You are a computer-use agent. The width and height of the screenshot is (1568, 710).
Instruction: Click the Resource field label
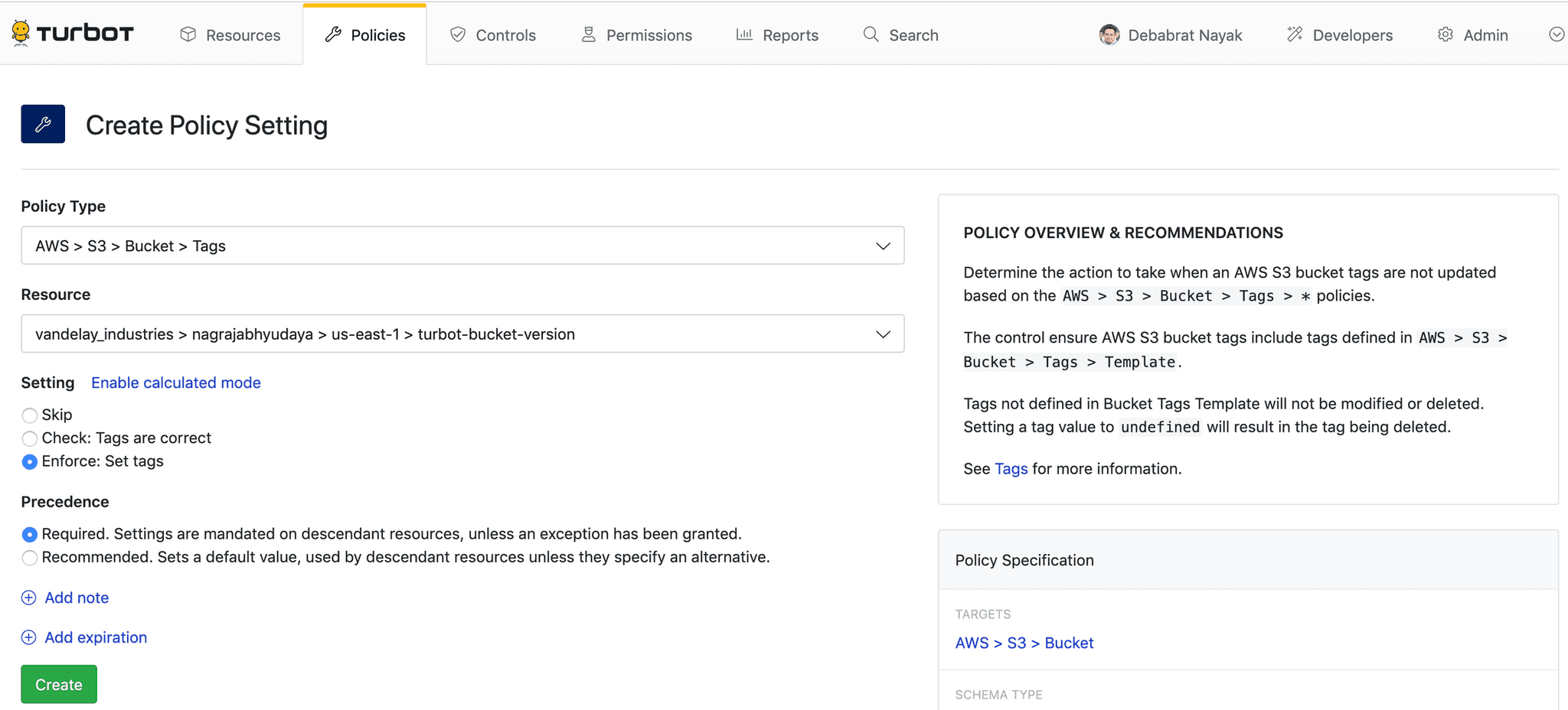coord(55,295)
